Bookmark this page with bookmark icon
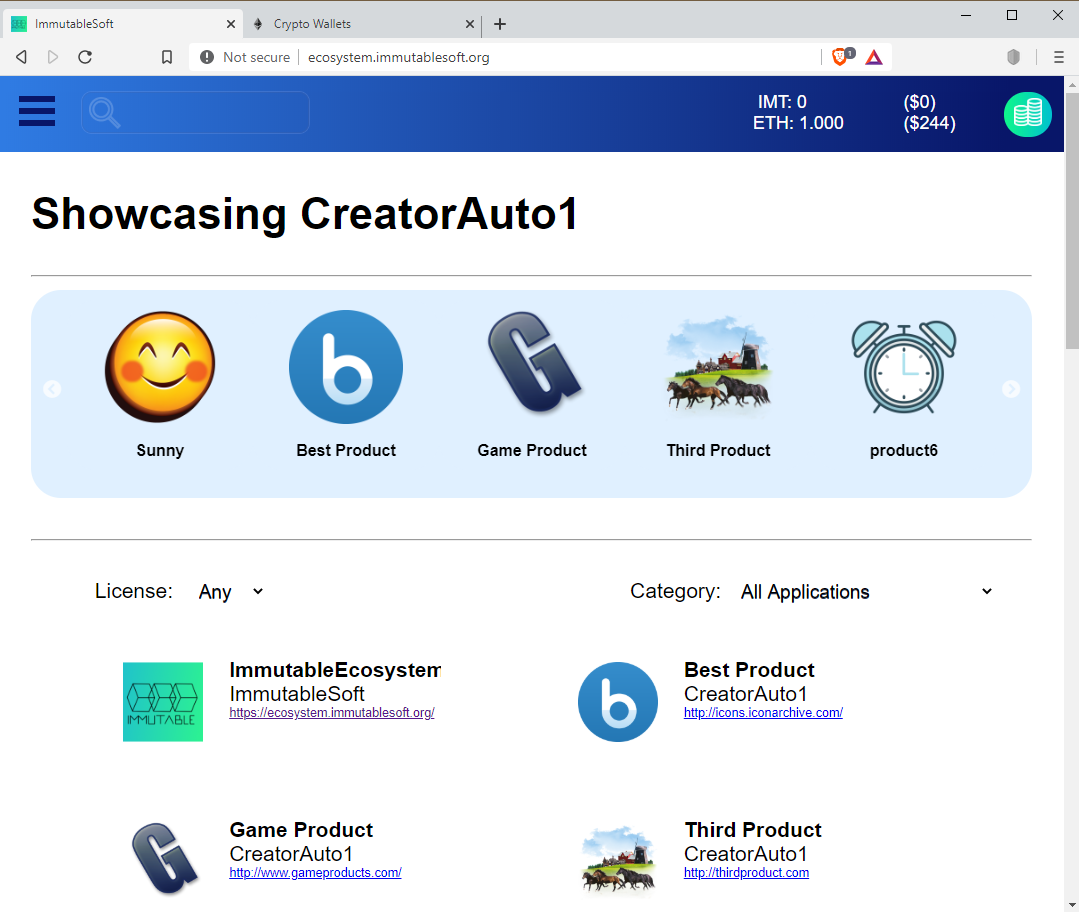Viewport: 1079px width, 912px height. pos(167,57)
